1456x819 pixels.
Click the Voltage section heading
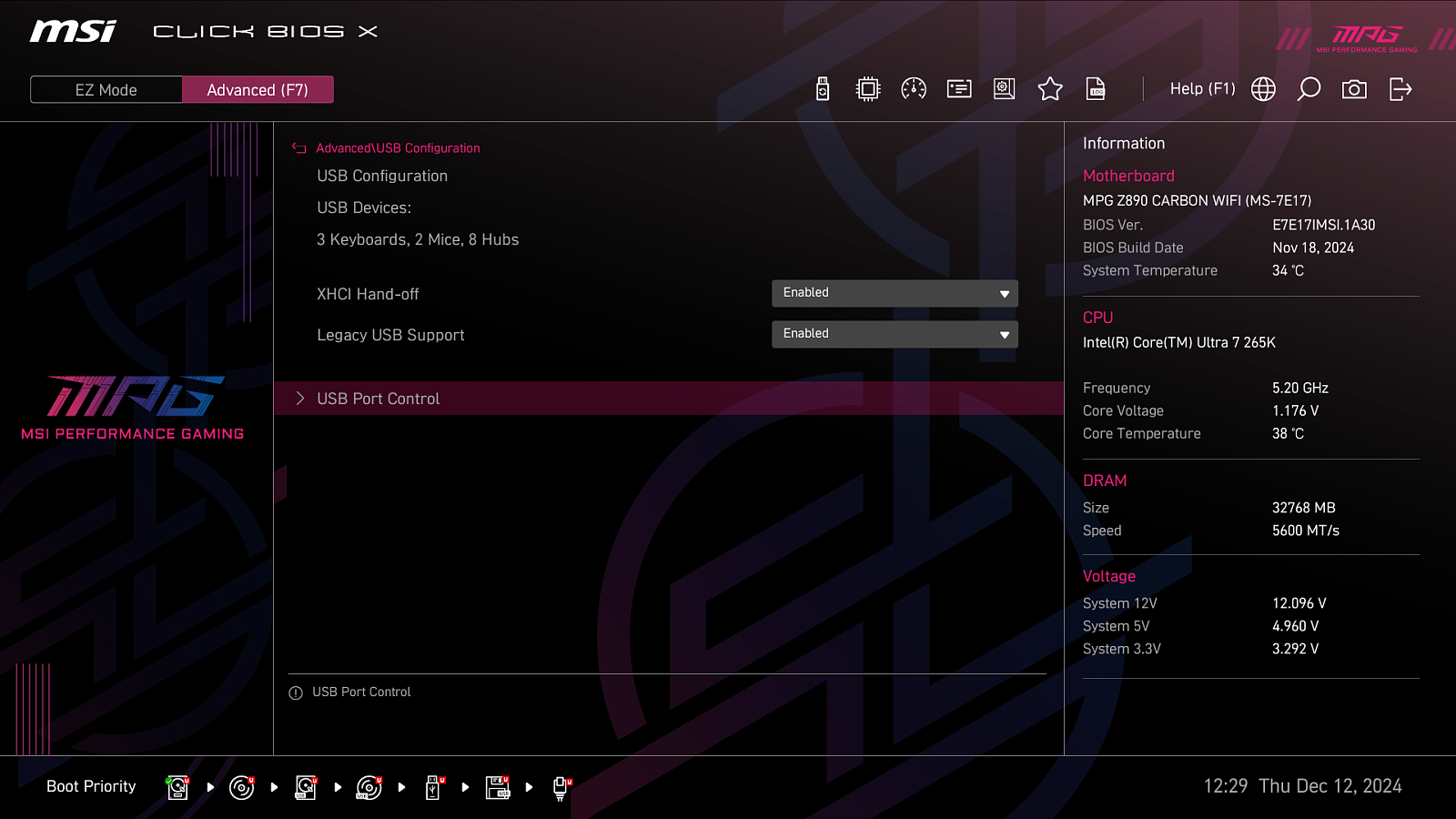pos(1109,576)
